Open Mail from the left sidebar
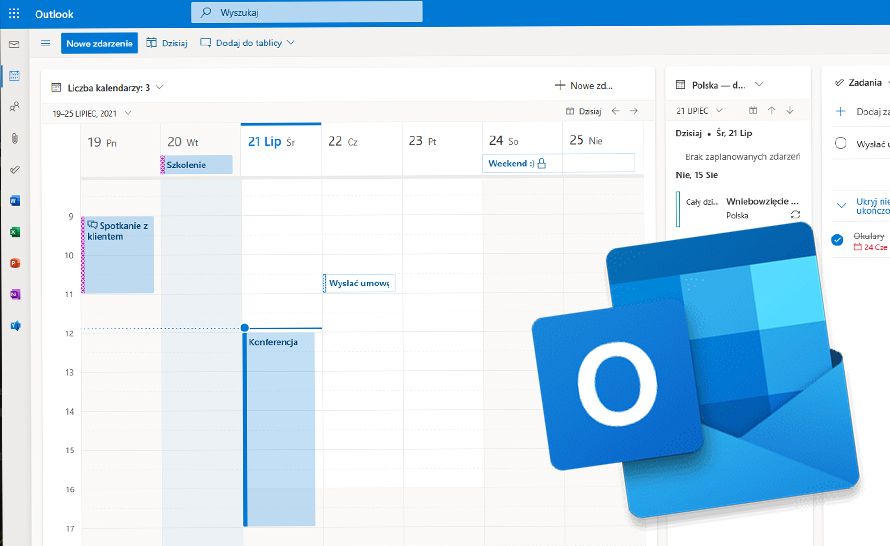The width and height of the screenshot is (890, 546). tap(14, 44)
